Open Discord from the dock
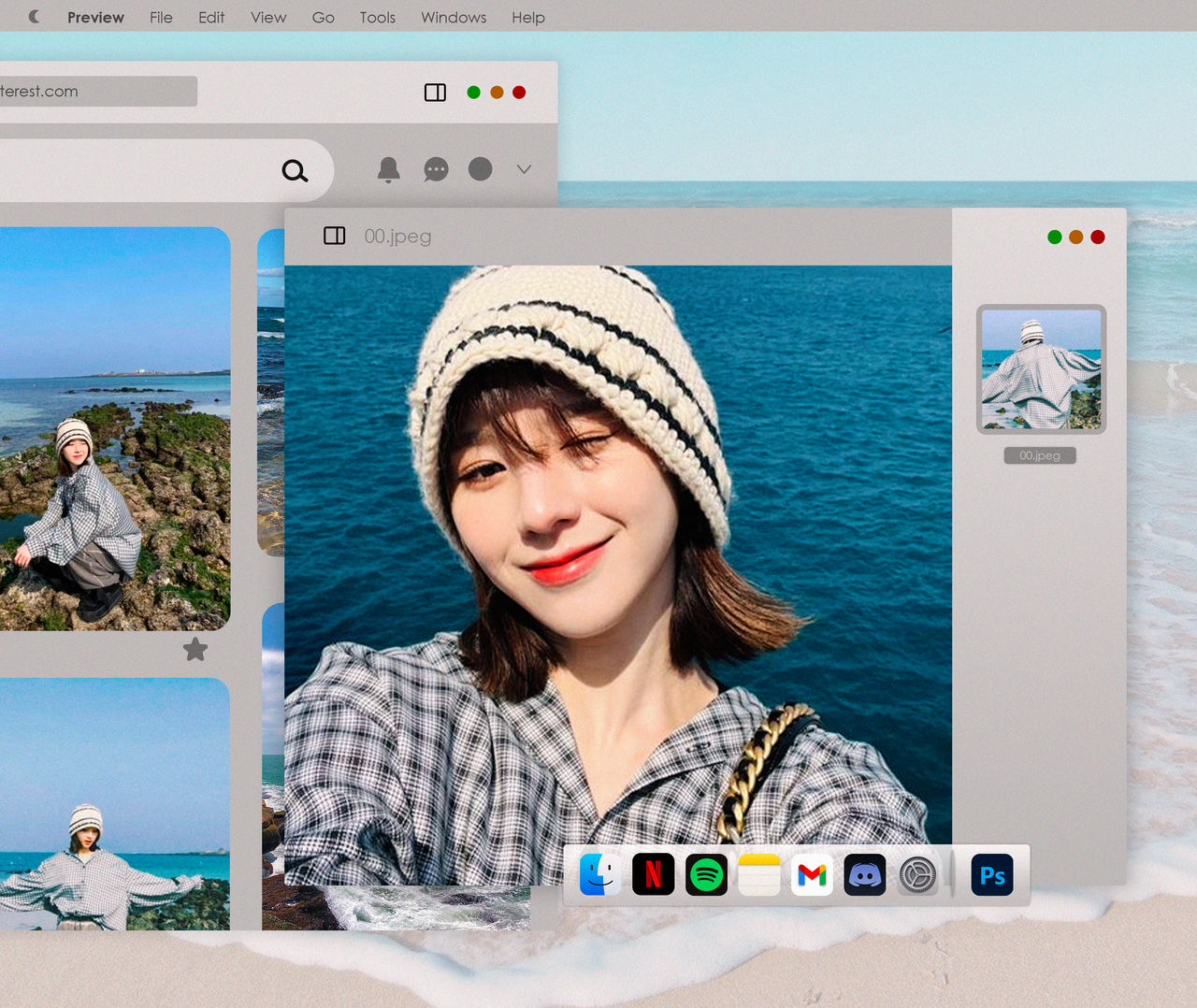Image resolution: width=1197 pixels, height=1008 pixels. click(865, 875)
